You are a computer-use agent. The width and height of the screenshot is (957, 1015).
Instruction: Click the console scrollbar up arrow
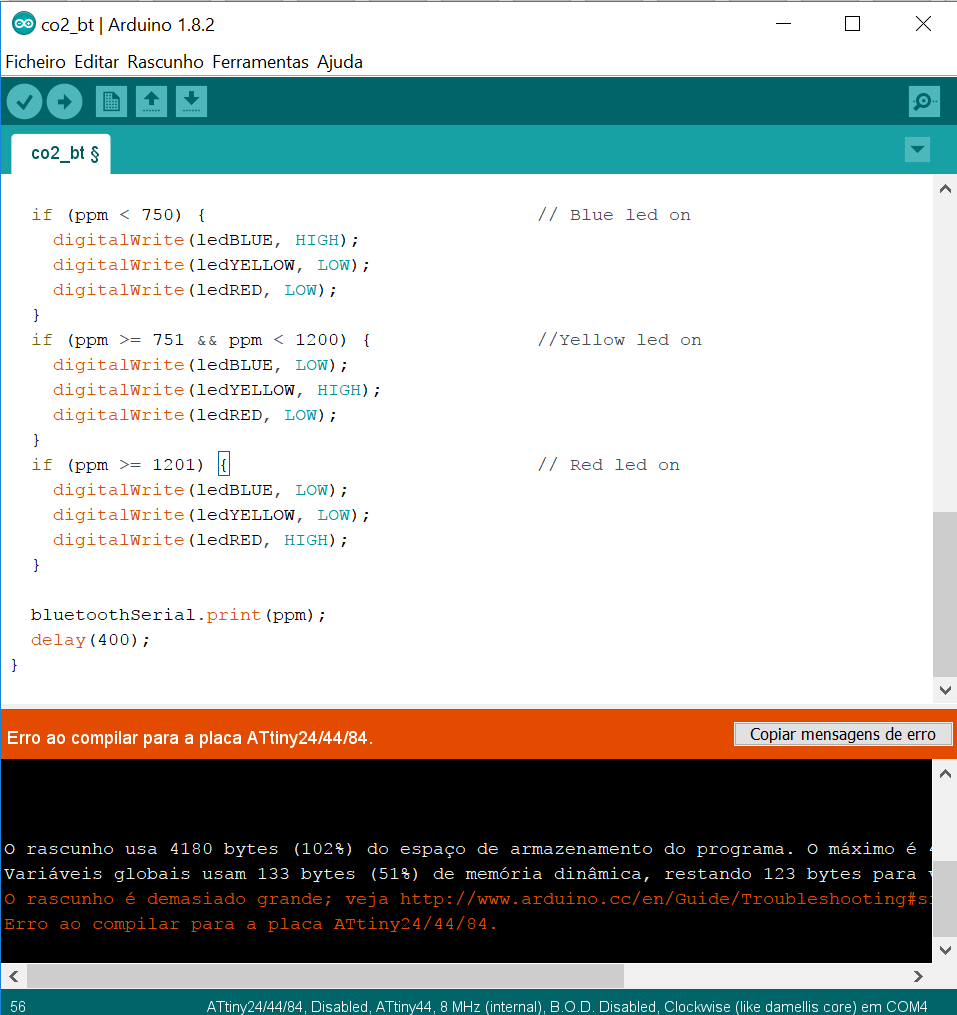click(945, 774)
